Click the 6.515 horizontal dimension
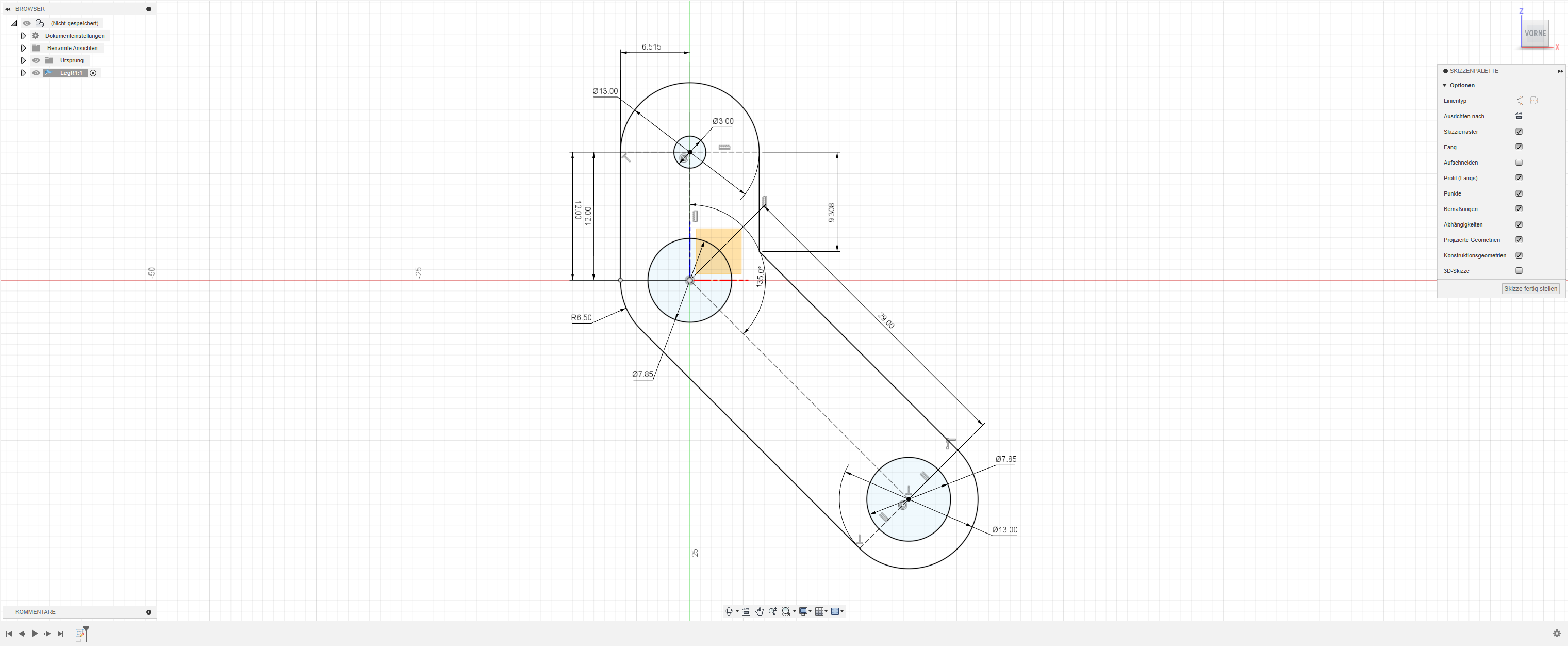 tap(651, 47)
